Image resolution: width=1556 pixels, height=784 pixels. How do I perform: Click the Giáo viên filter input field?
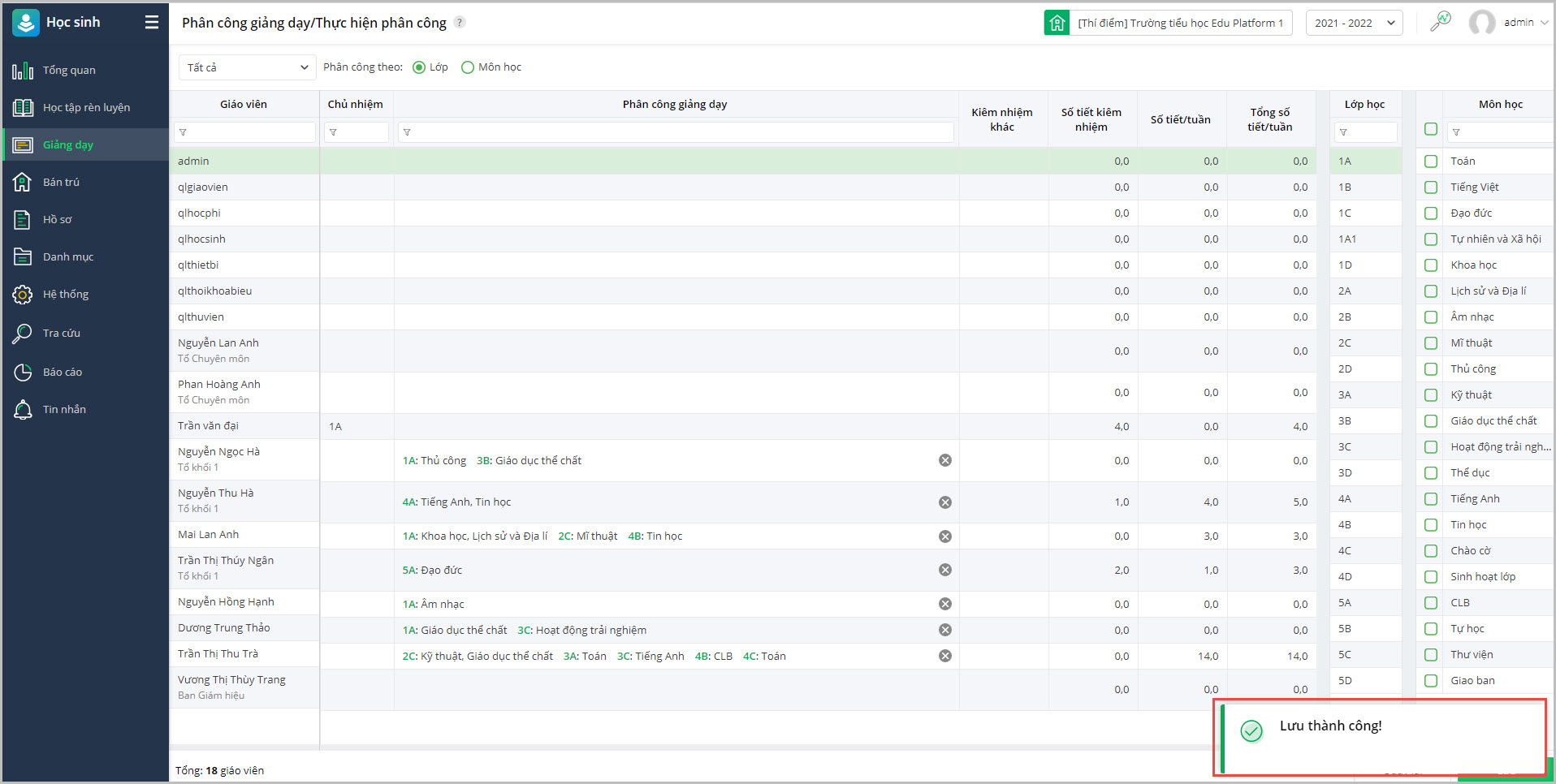point(245,132)
